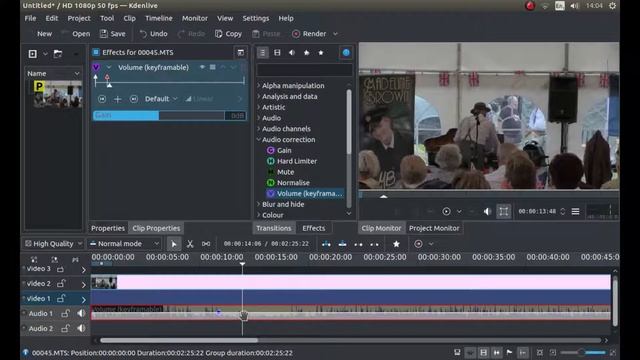Screen dimensions: 640x360
Task: Add a keyframe with the plus icon
Action: click(x=118, y=99)
